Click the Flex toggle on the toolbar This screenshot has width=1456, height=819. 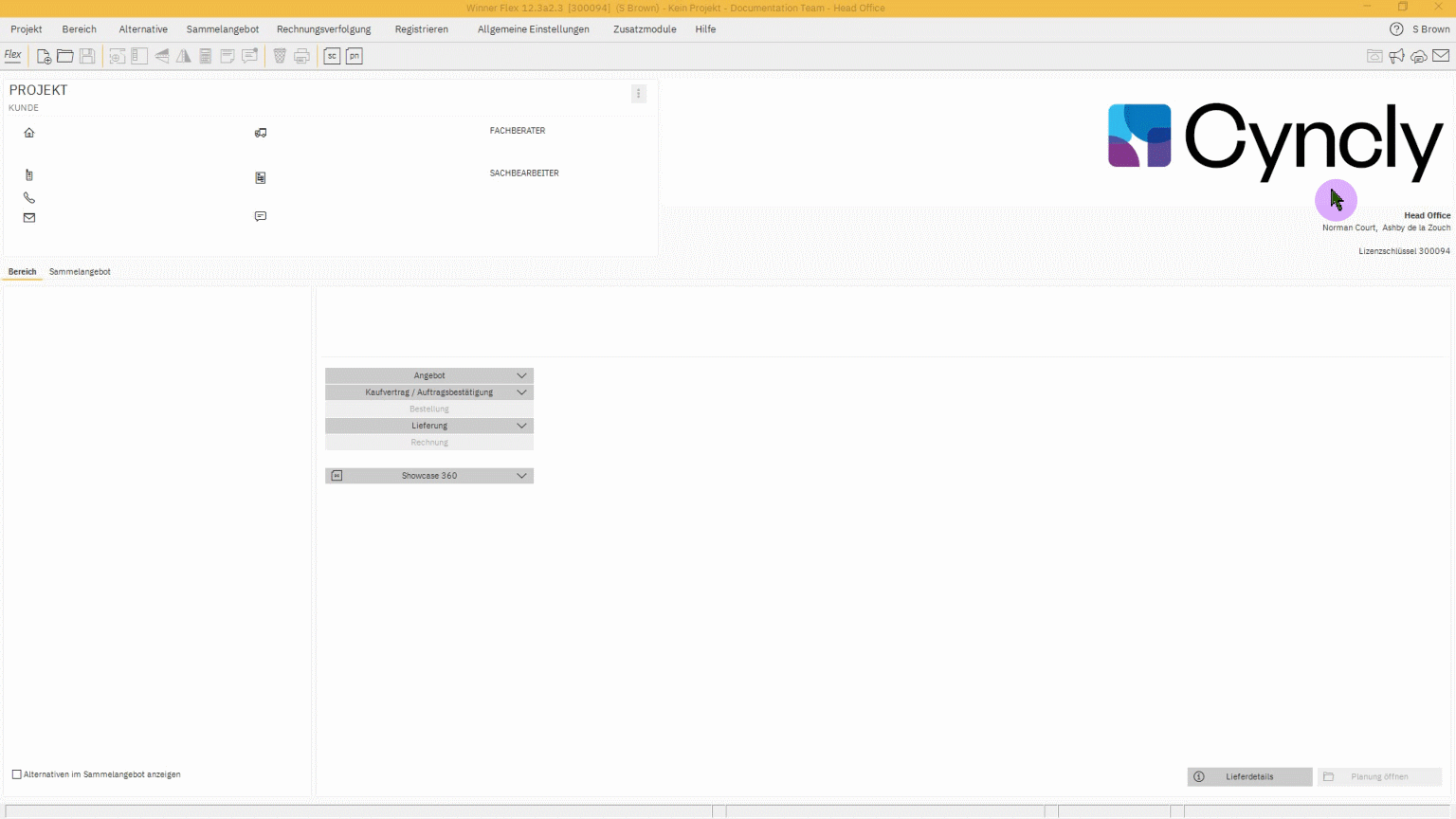tap(12, 55)
